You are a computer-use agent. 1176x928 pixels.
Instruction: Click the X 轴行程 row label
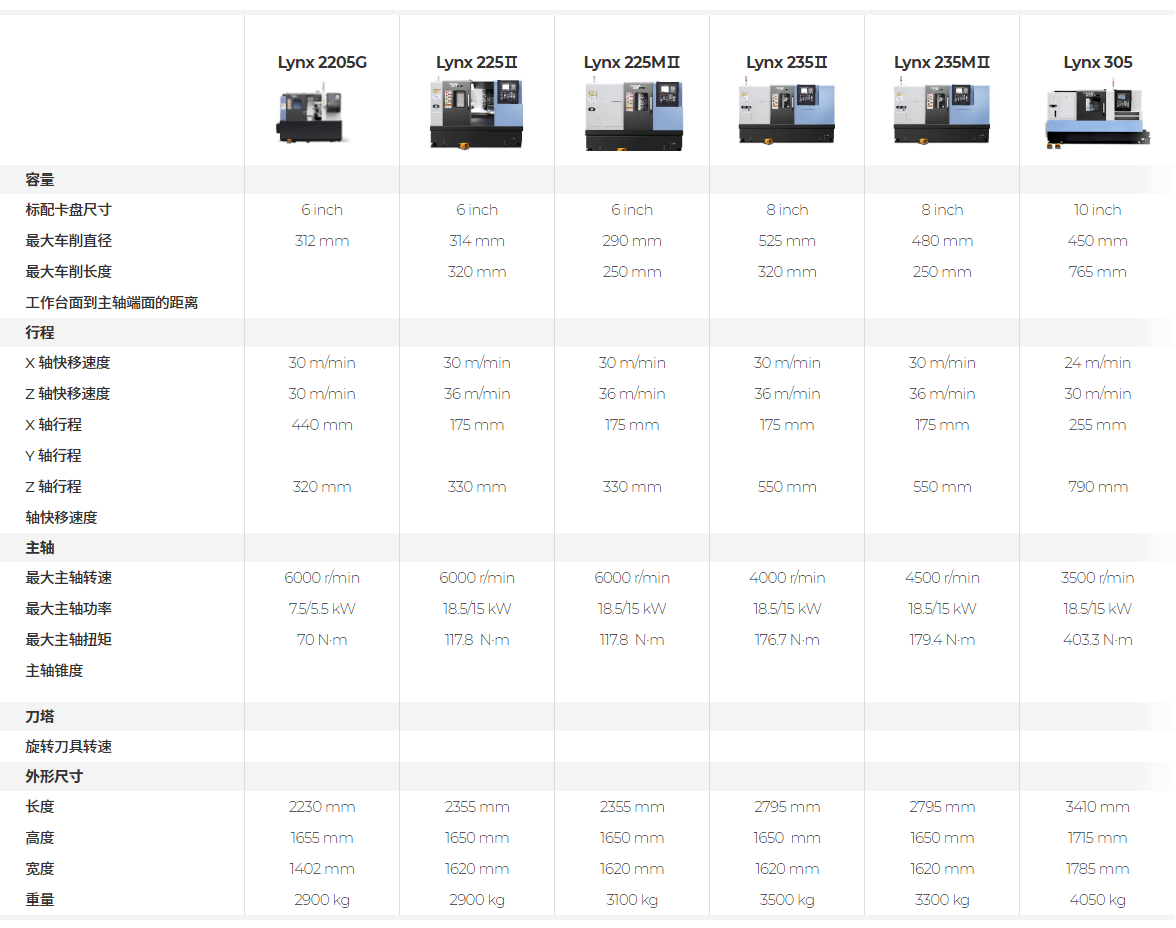pos(53,425)
